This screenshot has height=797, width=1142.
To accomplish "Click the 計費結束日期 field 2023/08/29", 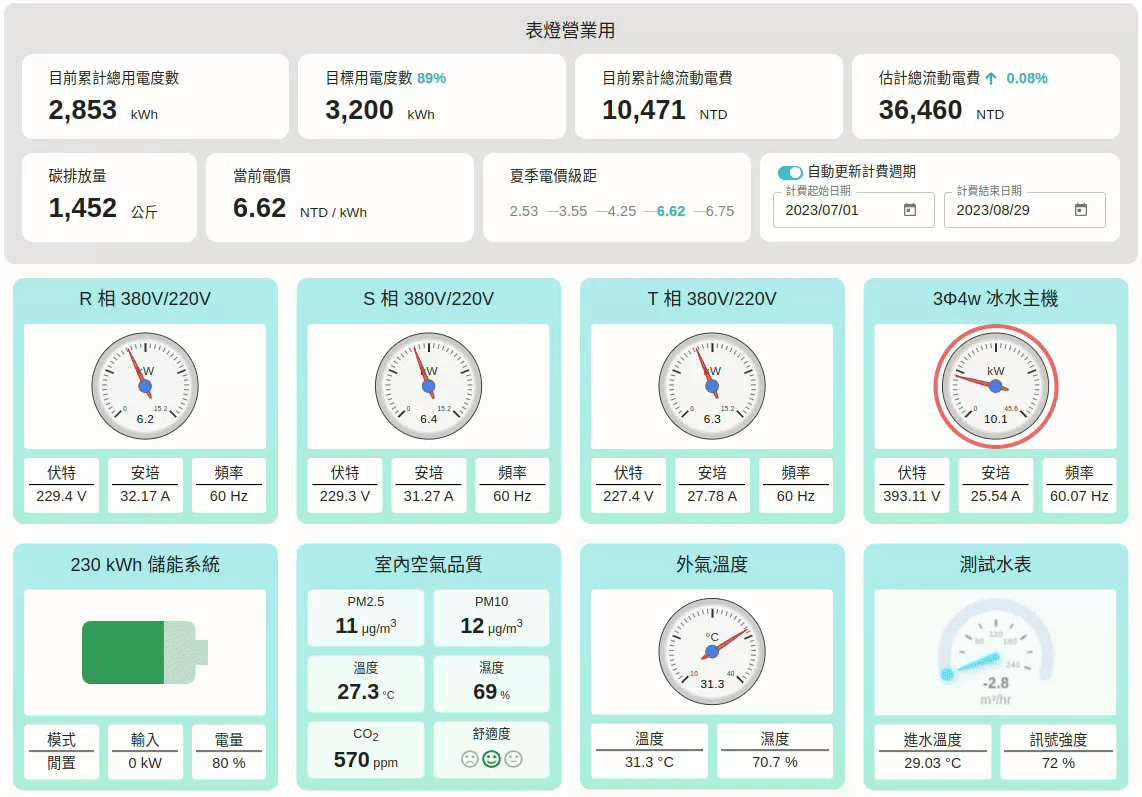I will 1025,210.
